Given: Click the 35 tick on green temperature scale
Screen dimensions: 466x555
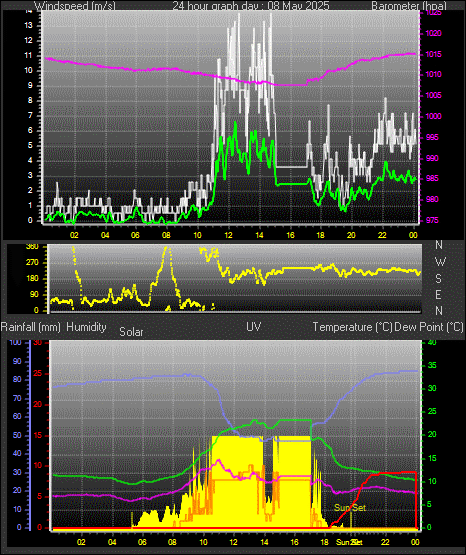Looking at the screenshot, I should pyautogui.click(x=432, y=365).
